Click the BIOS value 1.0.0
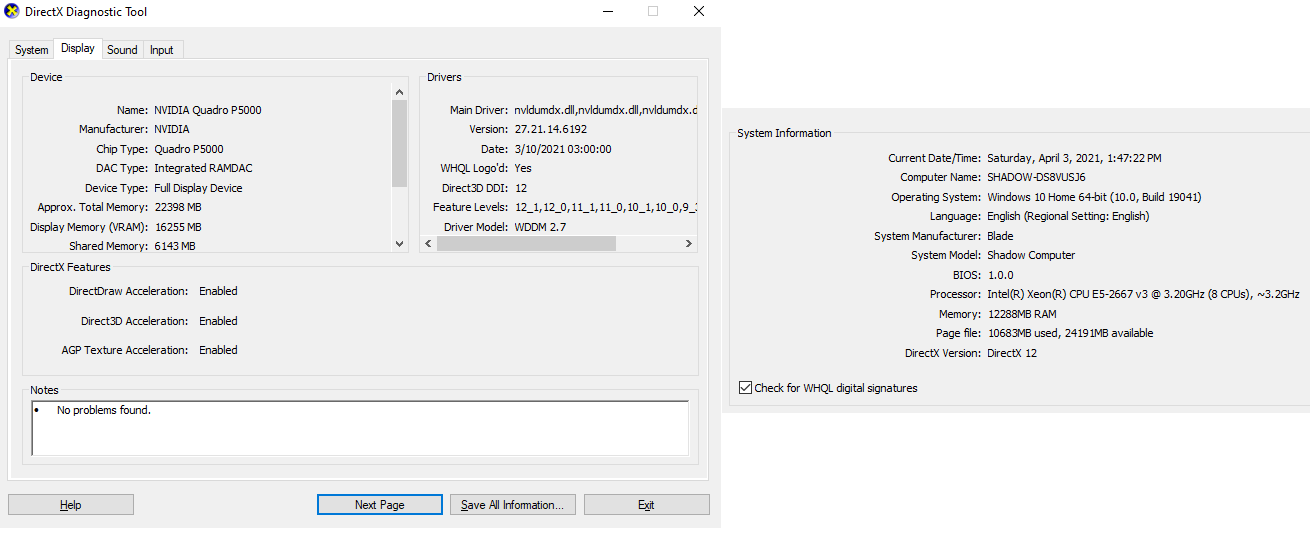 1000,275
